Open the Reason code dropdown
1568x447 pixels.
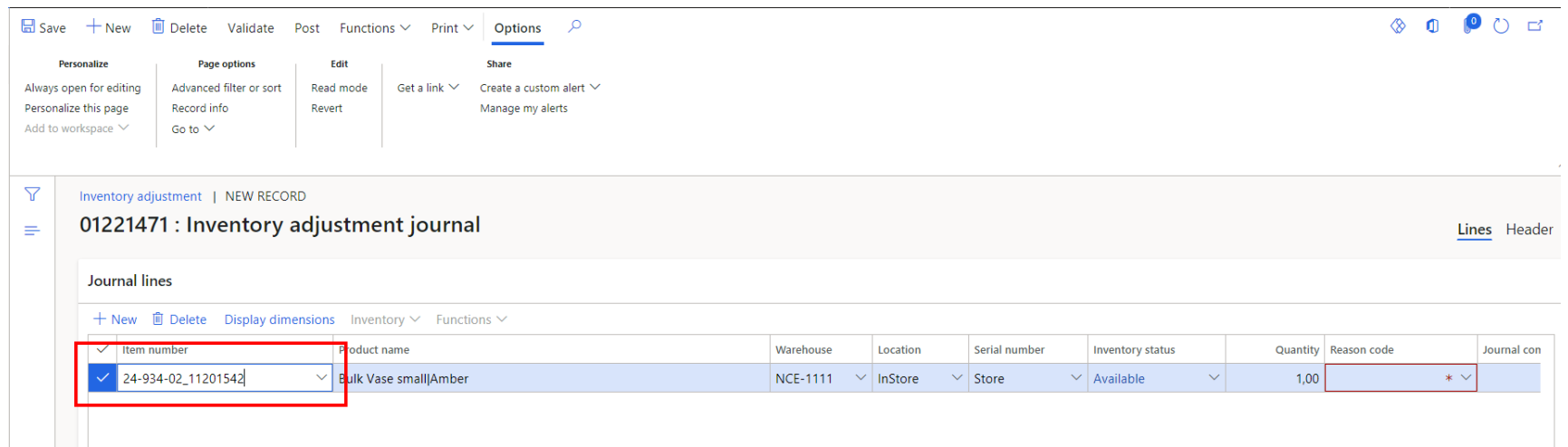click(x=1466, y=378)
